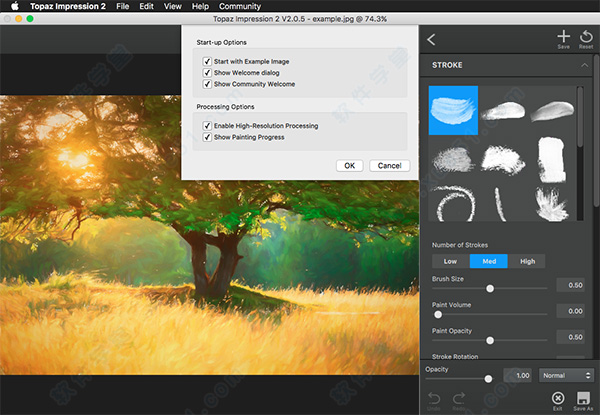The image size is (600, 415).
Task: Open the Topaz Impression 2 menu
Action: click(x=68, y=6)
